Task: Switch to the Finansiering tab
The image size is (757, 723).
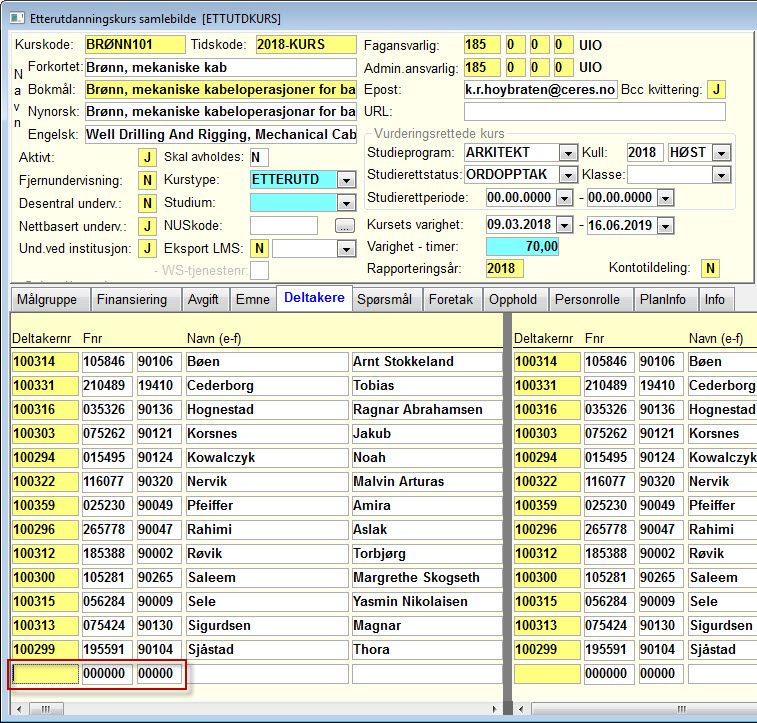Action: pos(136,300)
